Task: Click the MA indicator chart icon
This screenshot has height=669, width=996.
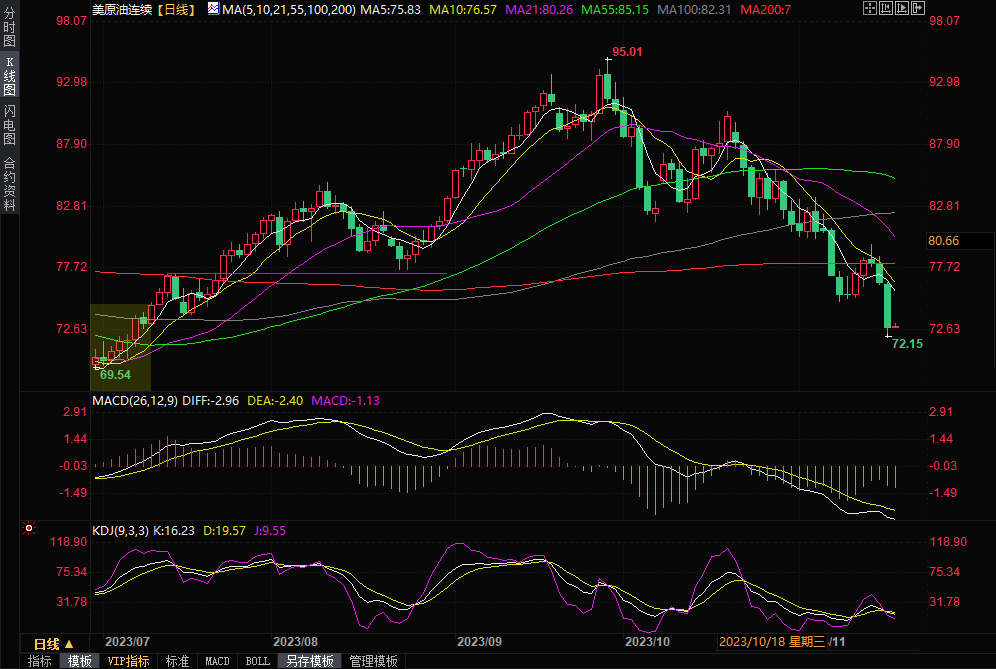Action: (213, 9)
